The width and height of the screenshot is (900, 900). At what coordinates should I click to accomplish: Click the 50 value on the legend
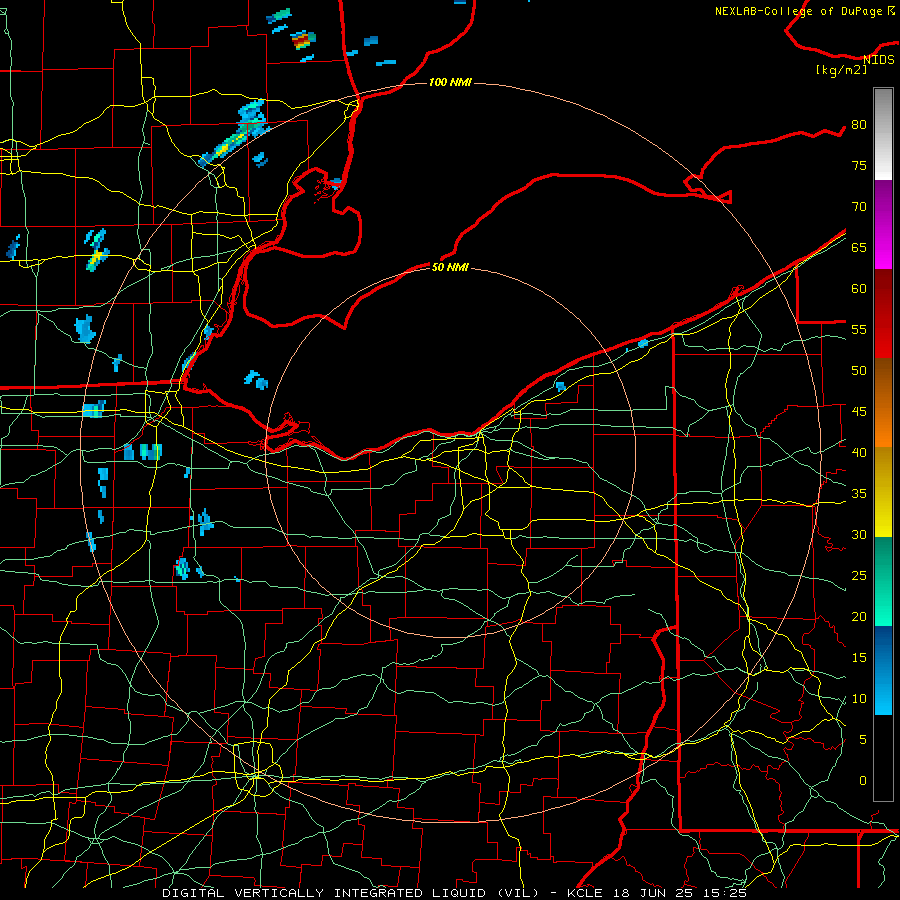[859, 370]
